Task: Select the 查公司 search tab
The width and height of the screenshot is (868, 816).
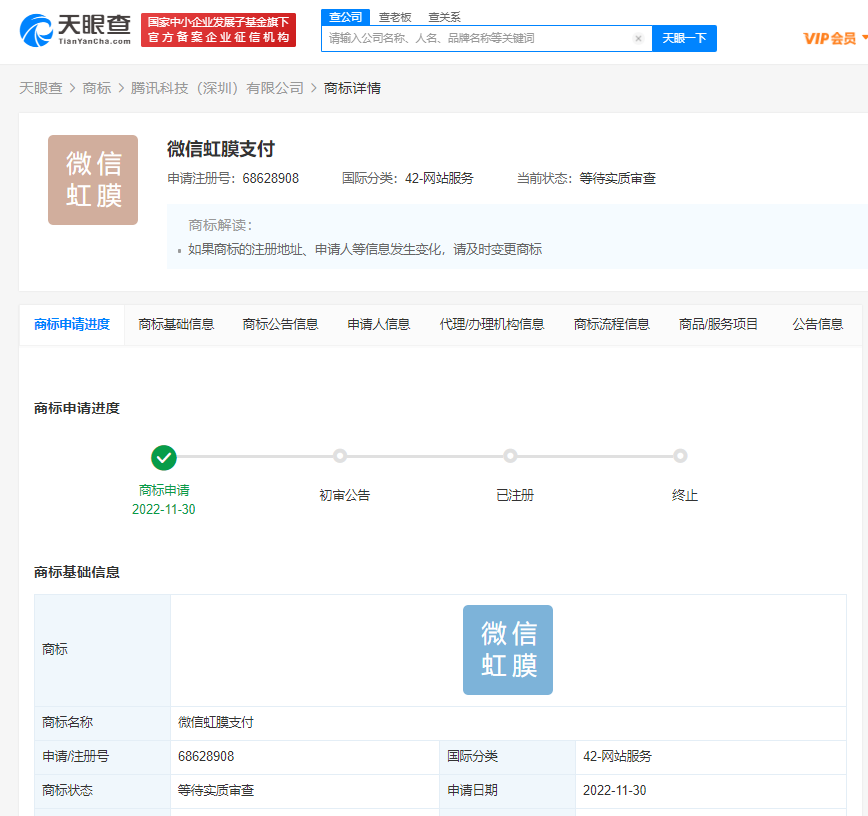Action: pyautogui.click(x=346, y=17)
